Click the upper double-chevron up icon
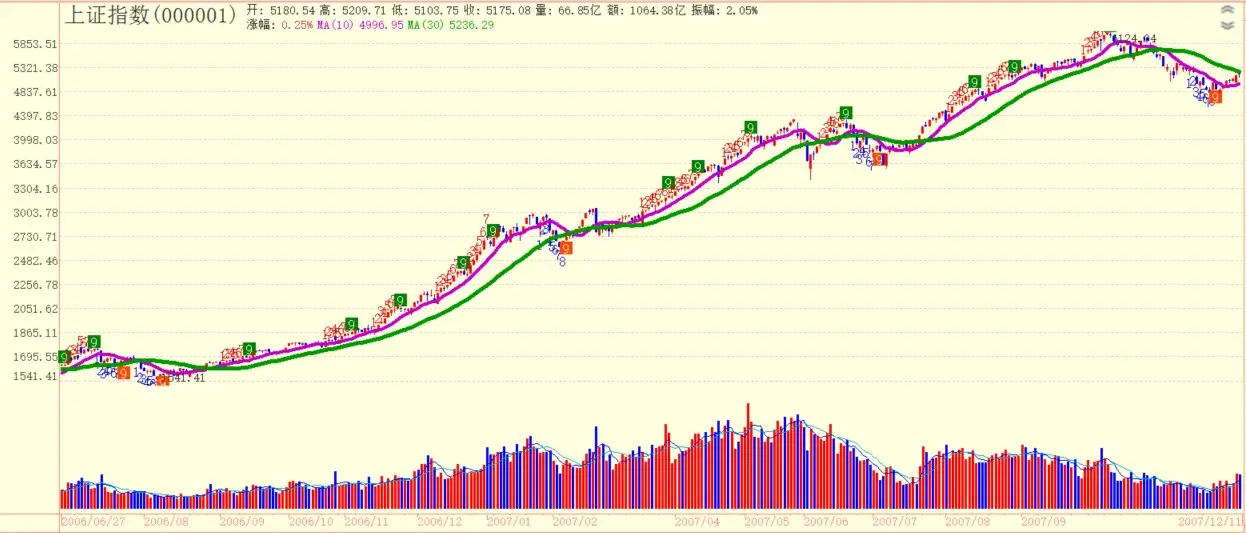1246x533 pixels. click(1227, 10)
